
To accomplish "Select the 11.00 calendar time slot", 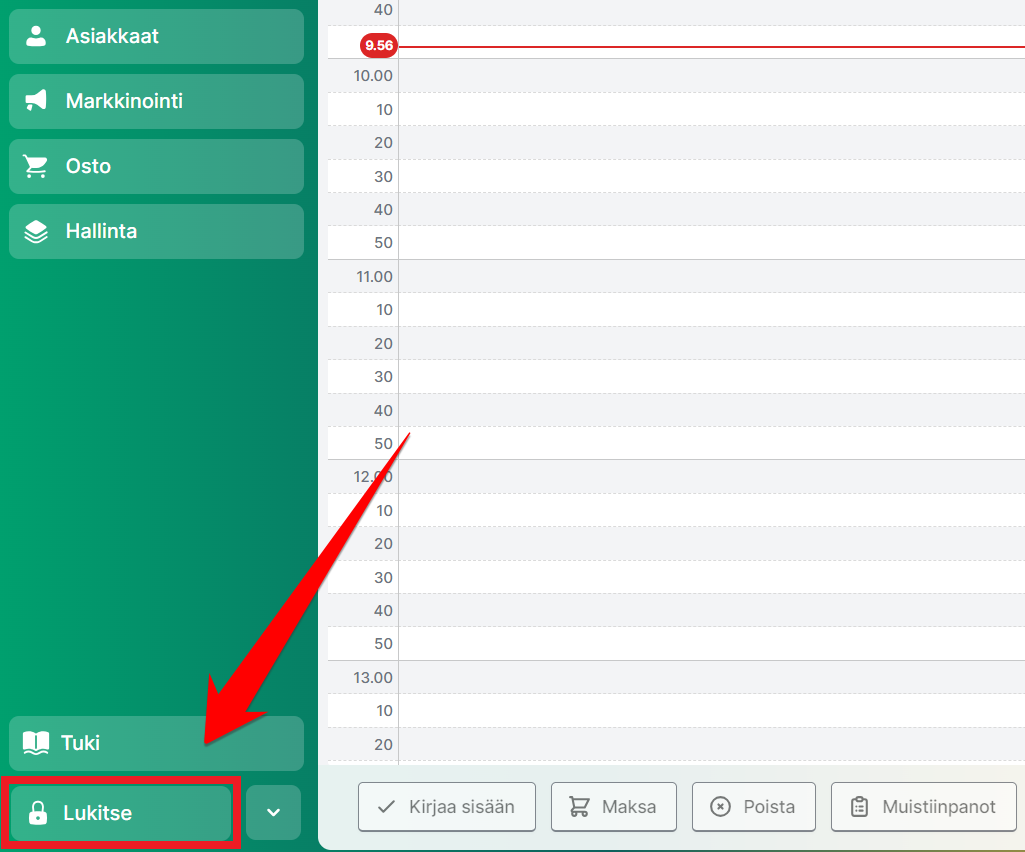I will (x=710, y=277).
